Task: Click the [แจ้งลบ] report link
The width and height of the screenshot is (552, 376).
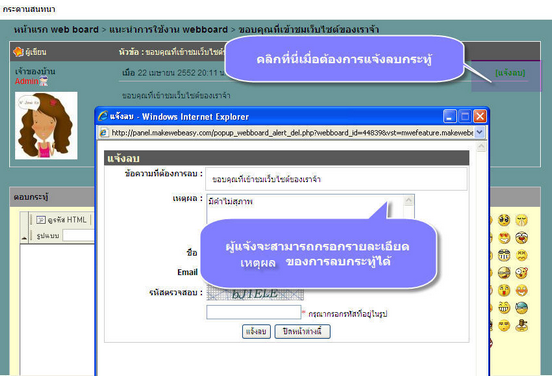Action: click(x=510, y=73)
